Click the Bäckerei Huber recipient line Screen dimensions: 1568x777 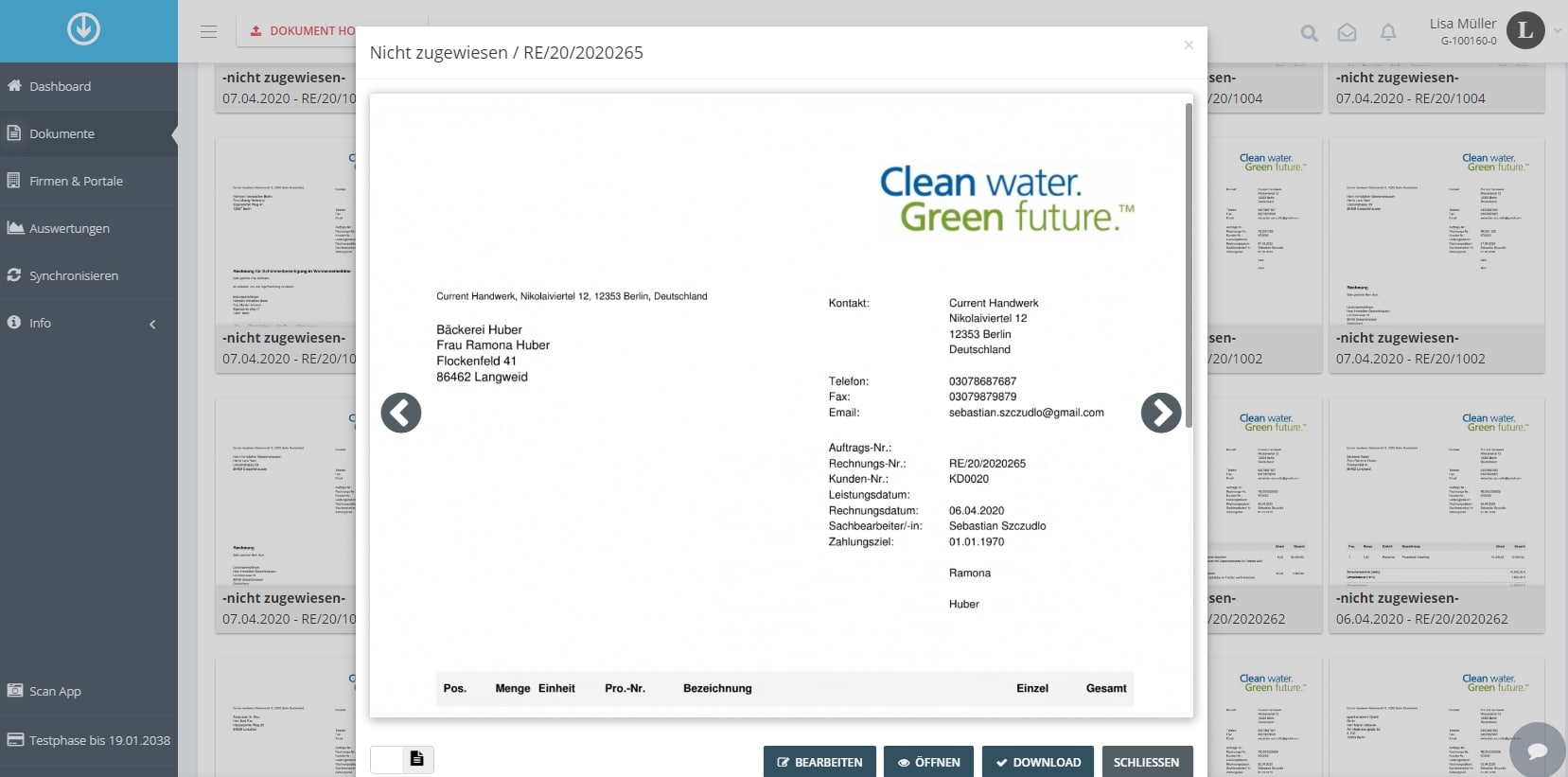[x=479, y=329]
